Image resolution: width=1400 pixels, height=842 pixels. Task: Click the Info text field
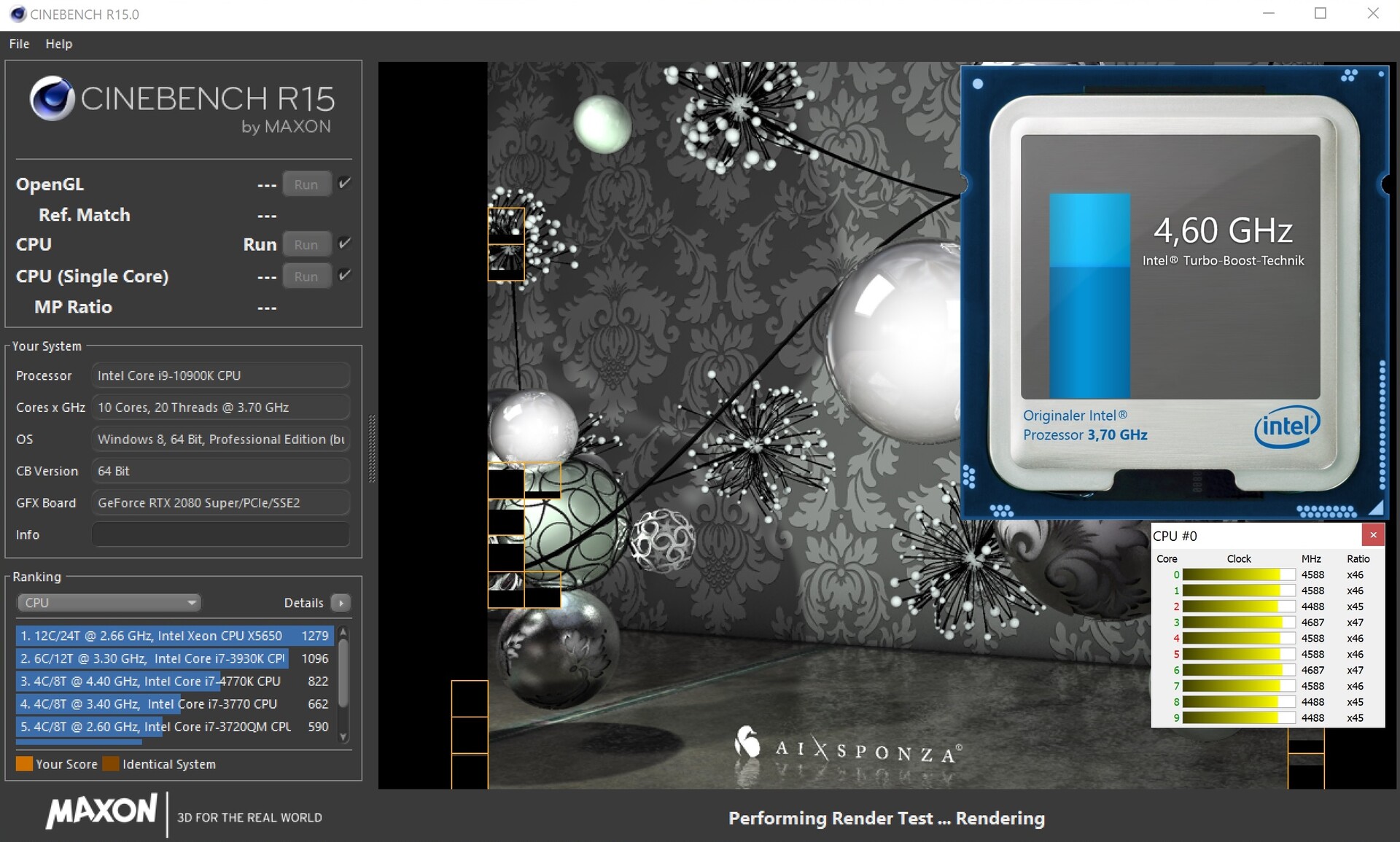[x=220, y=534]
